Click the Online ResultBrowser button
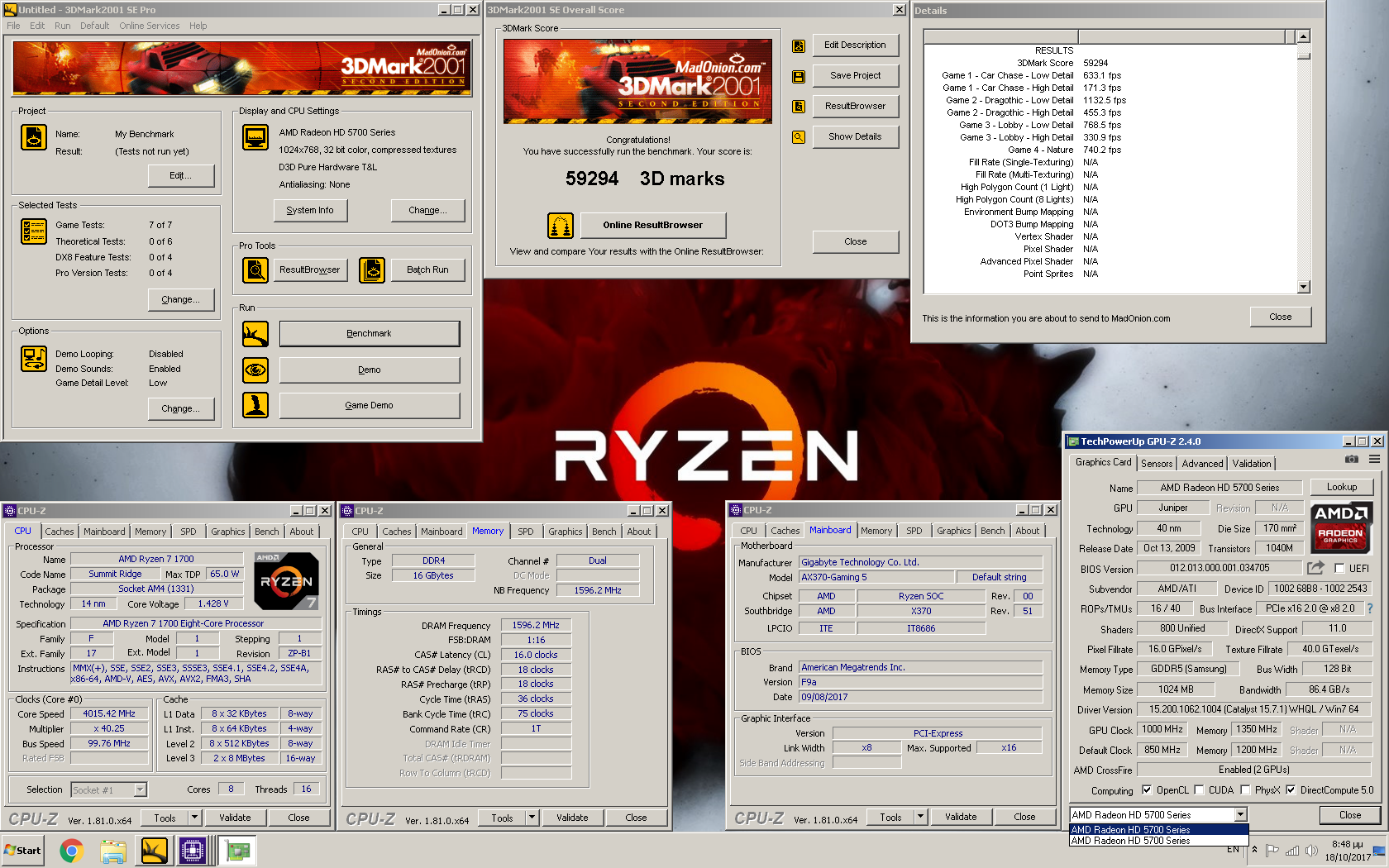 click(652, 225)
